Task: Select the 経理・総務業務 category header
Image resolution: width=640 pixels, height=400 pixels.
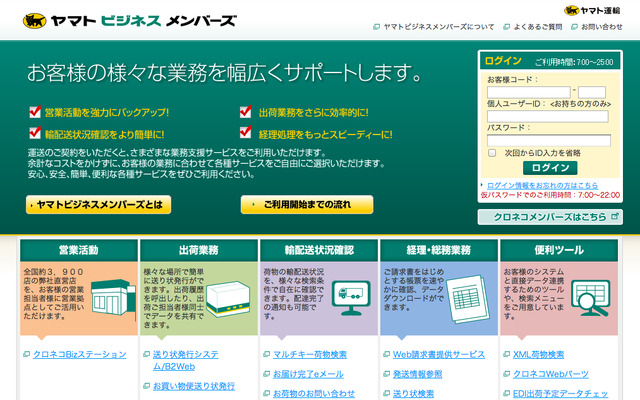Action: pyautogui.click(x=439, y=250)
